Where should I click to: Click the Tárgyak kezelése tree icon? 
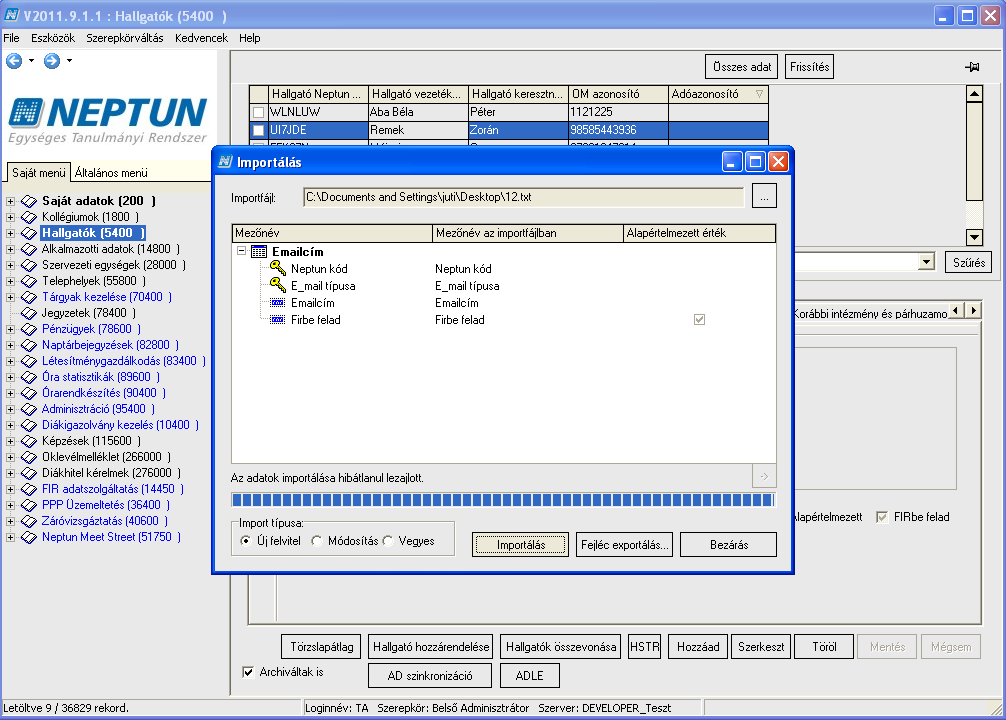(29, 297)
